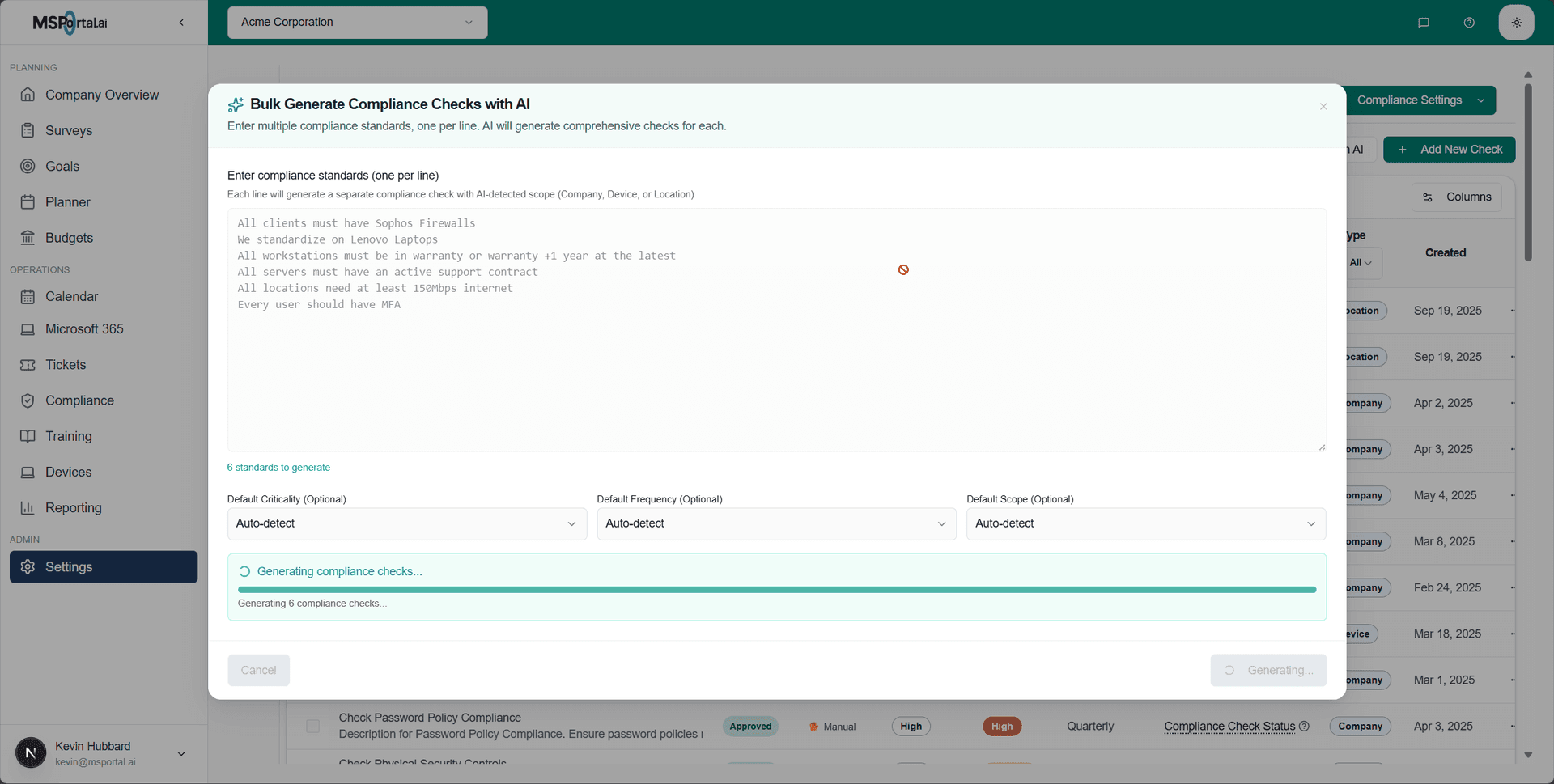Image resolution: width=1554 pixels, height=784 pixels.
Task: Open the feedback chat icon top right
Action: [1424, 22]
